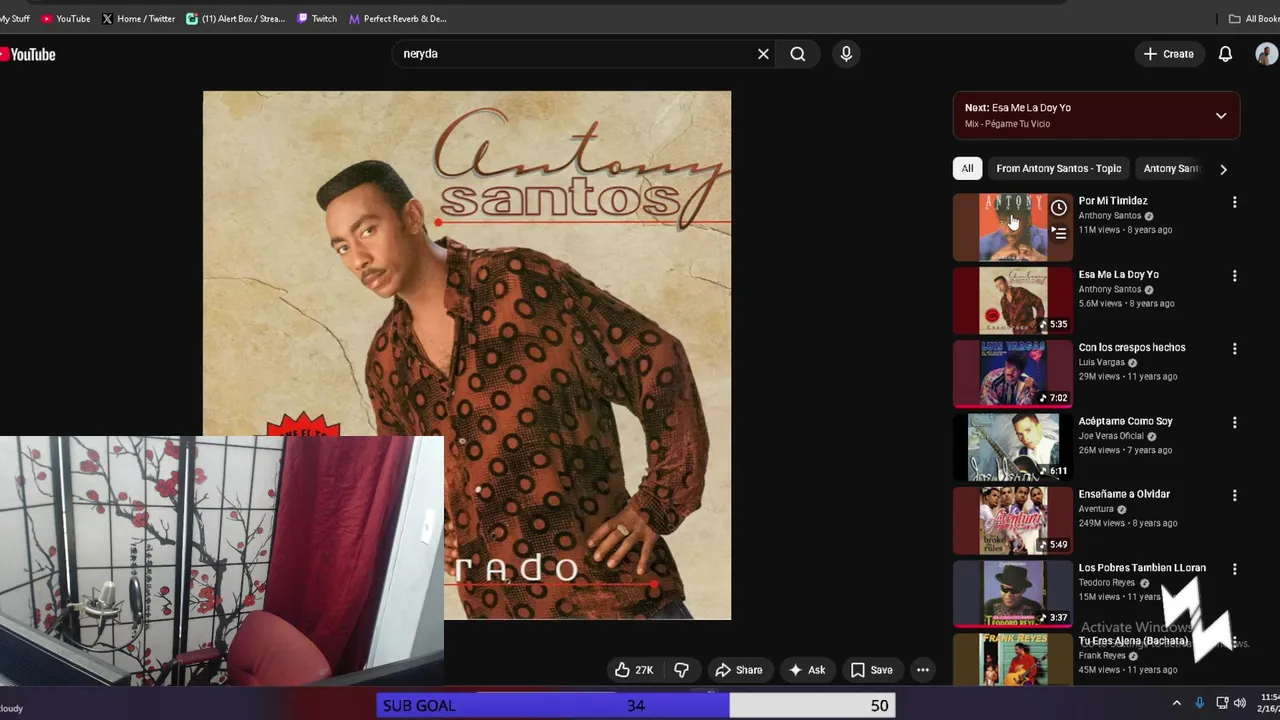Open the Twitch bookmark
Screen dimensions: 1280x720
coord(317,18)
